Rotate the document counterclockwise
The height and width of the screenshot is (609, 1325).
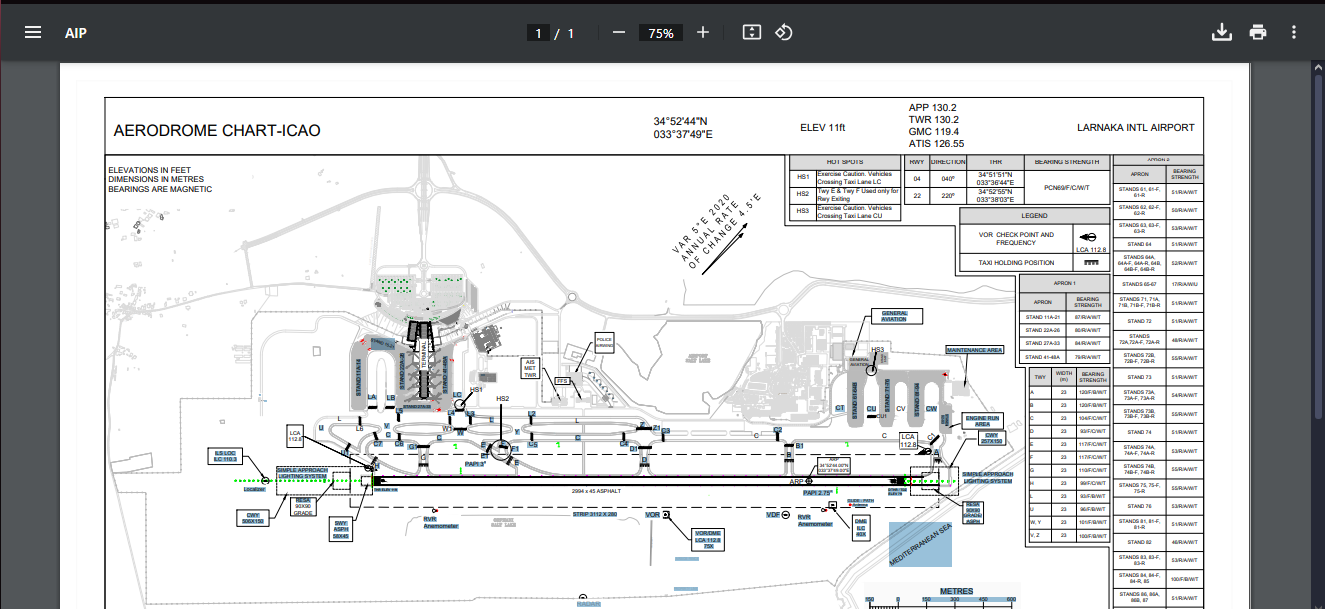point(784,32)
